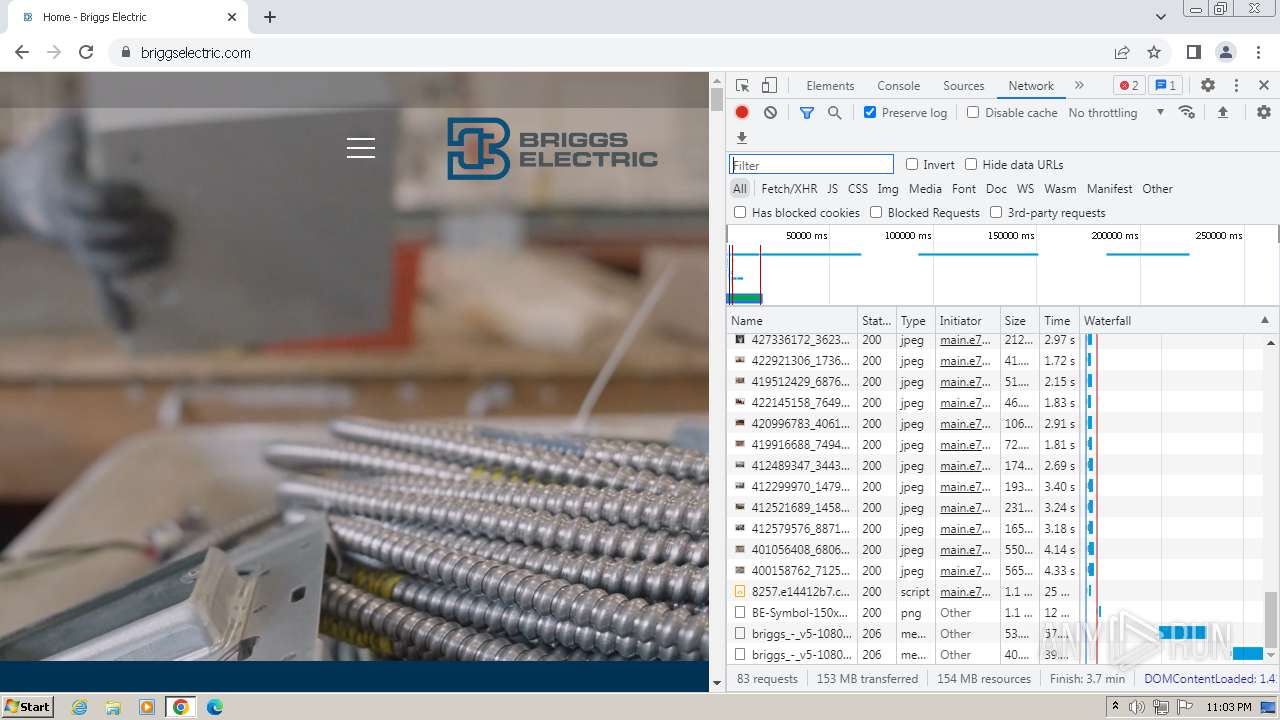Screen dimensions: 1280x720
Task: Close the DevTools panel
Action: pos(1264,86)
